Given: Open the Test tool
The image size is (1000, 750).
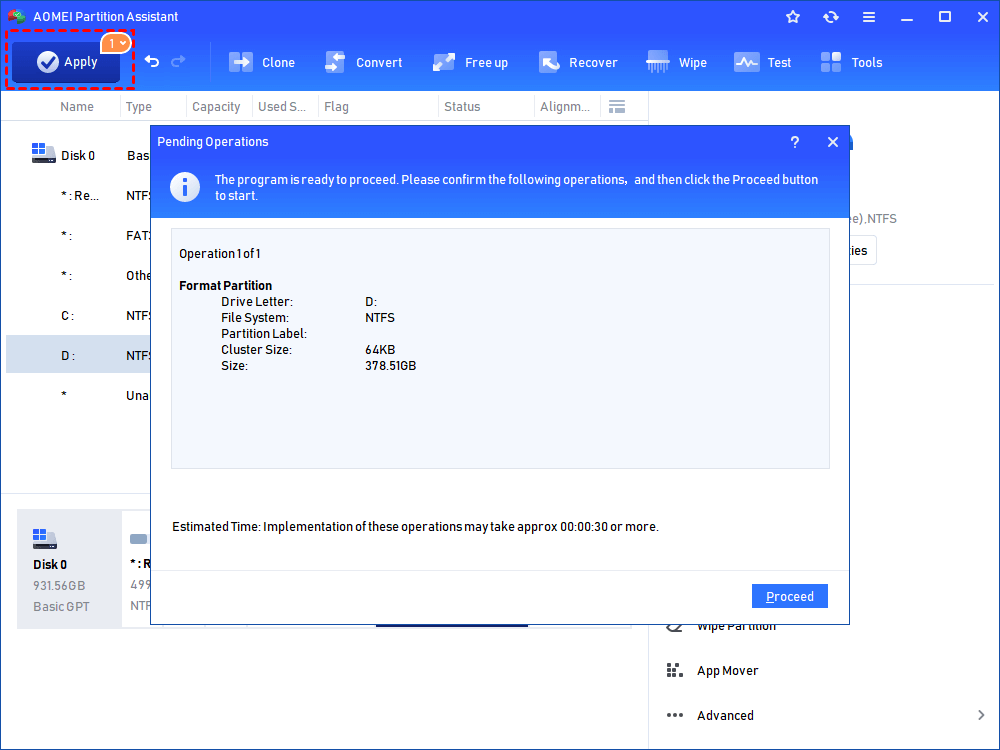Looking at the screenshot, I should click(762, 62).
